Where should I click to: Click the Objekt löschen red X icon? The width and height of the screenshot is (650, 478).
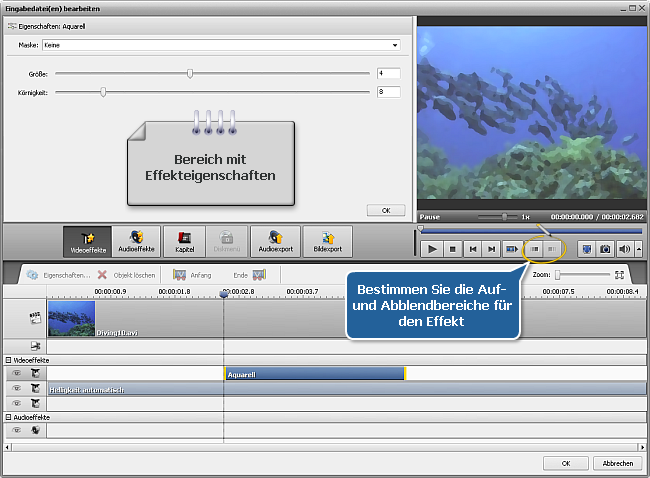tap(102, 274)
